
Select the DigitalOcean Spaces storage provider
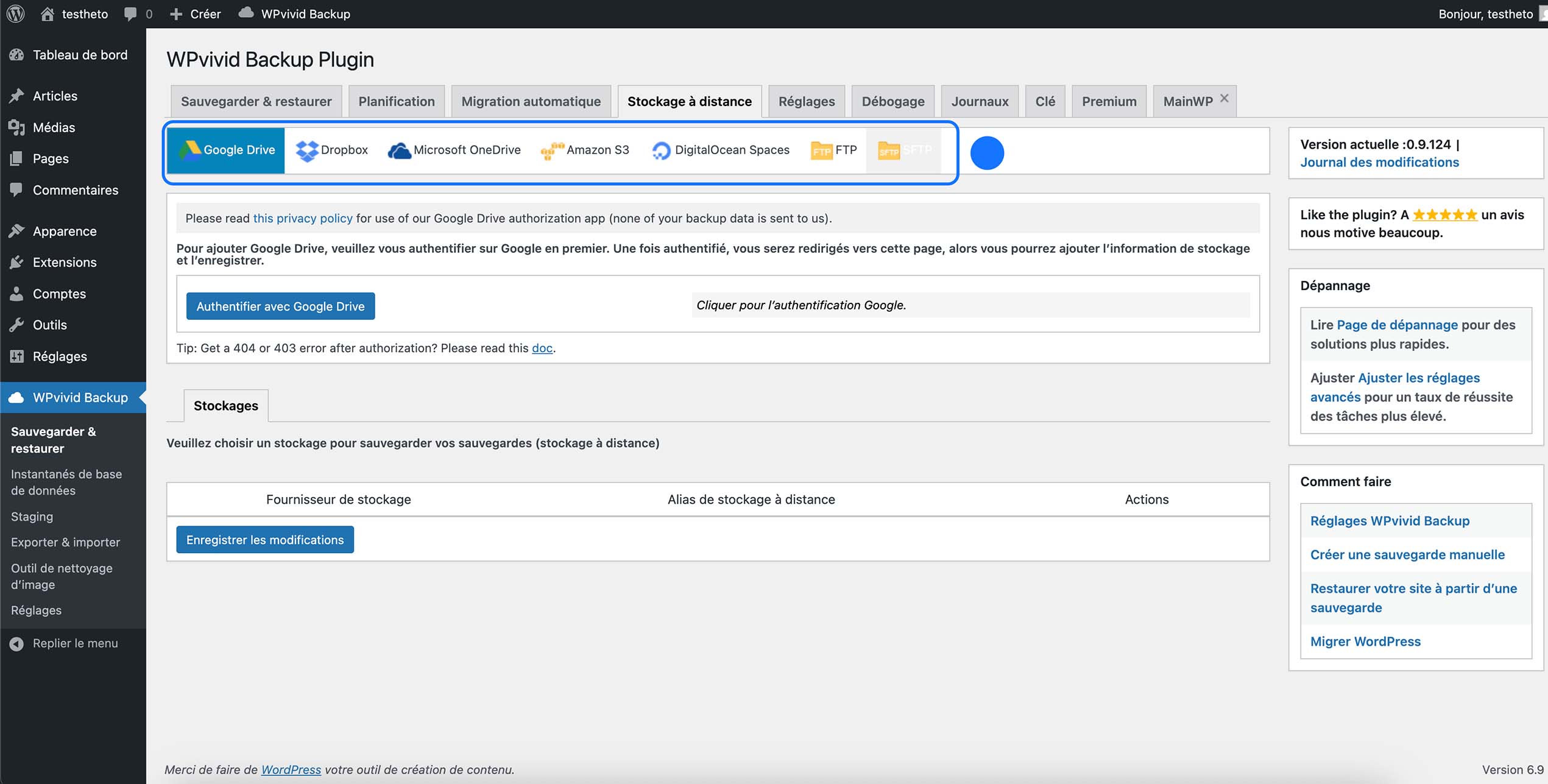pyautogui.click(x=720, y=150)
